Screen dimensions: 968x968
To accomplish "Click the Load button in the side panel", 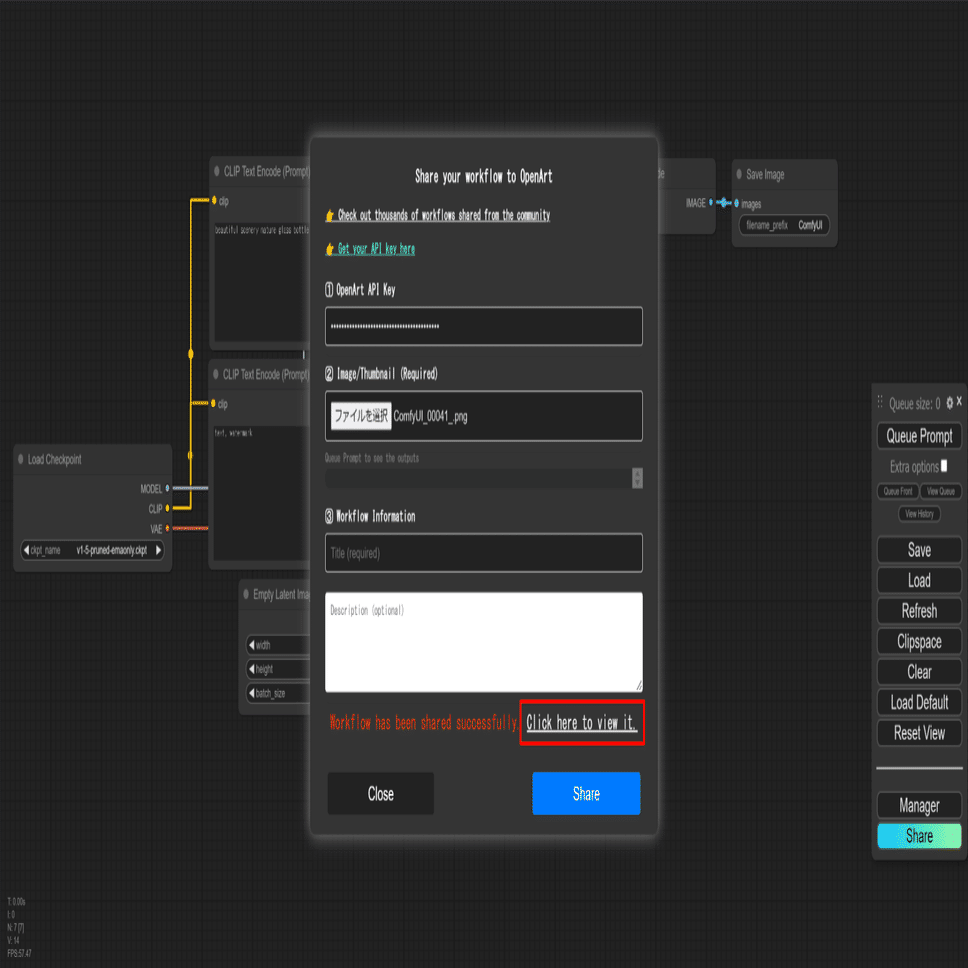I will point(919,580).
